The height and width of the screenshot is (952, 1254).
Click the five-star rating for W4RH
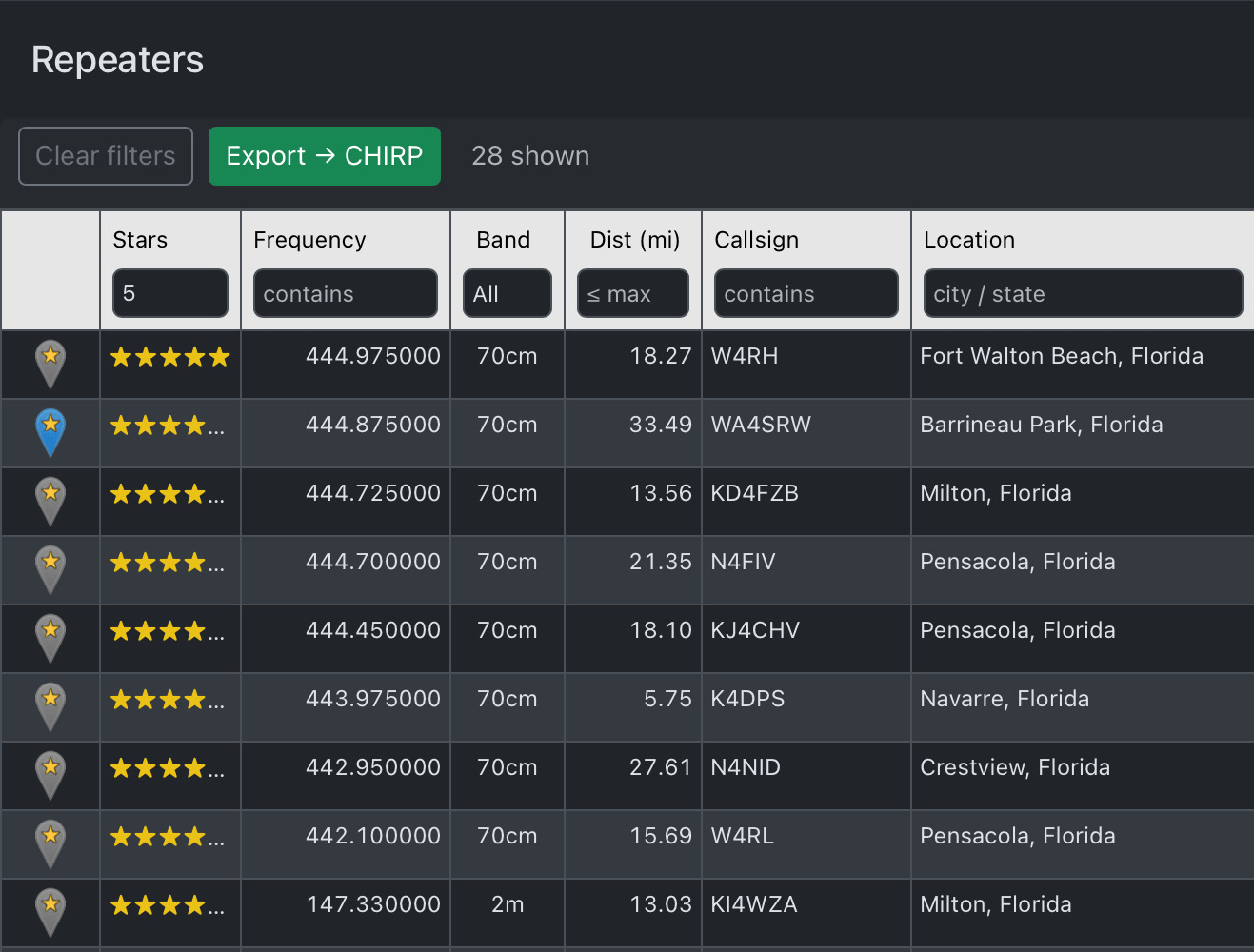(x=169, y=357)
